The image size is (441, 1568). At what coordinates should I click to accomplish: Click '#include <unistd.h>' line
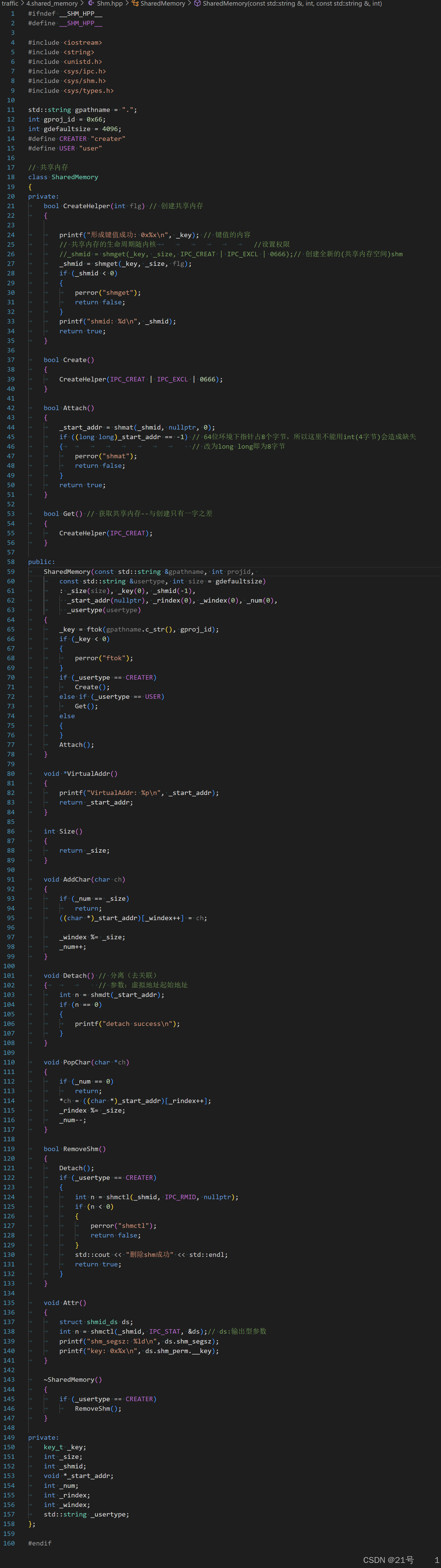click(65, 62)
